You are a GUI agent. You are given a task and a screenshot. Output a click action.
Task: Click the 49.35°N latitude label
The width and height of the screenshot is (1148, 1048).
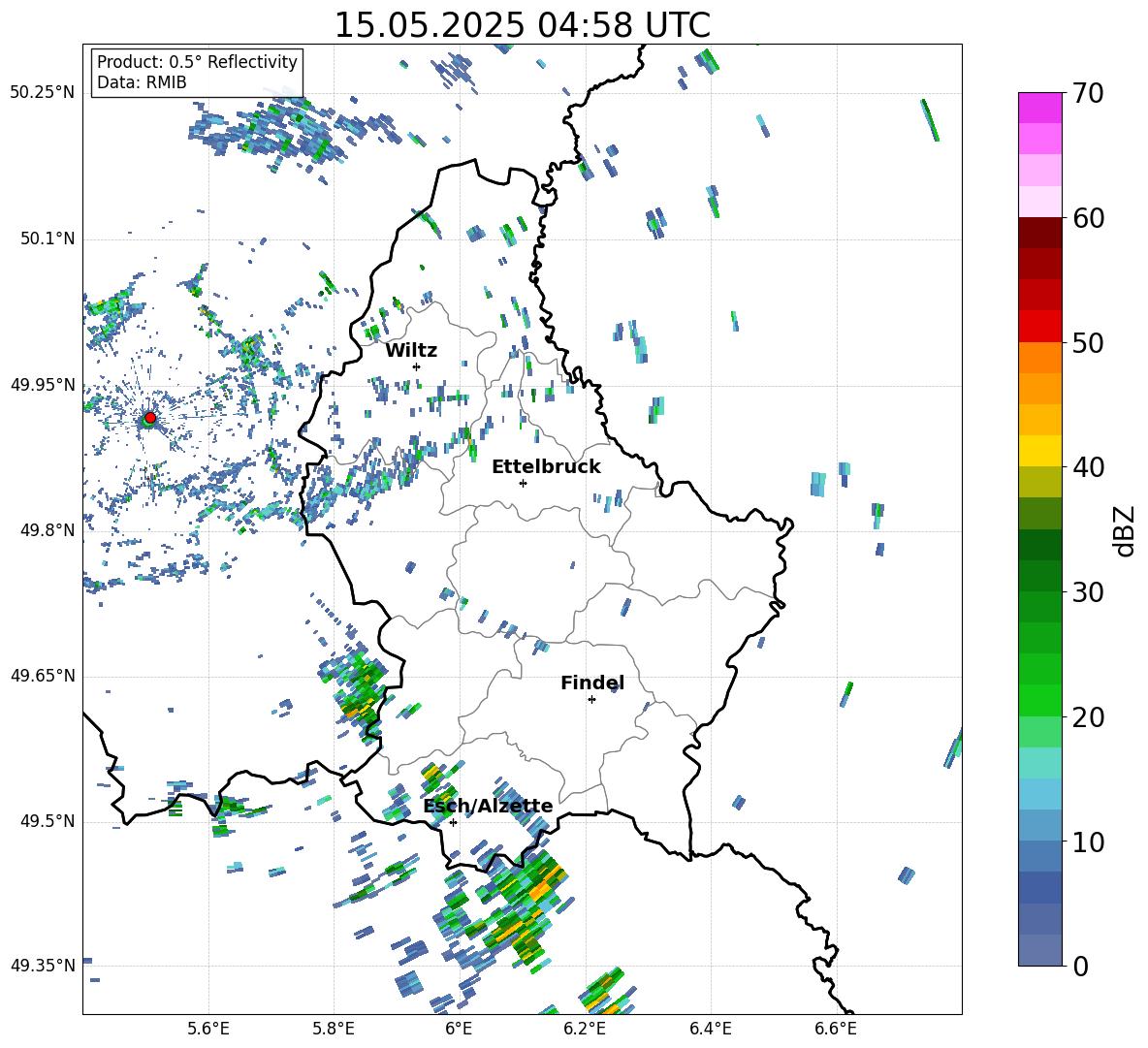coord(43,966)
